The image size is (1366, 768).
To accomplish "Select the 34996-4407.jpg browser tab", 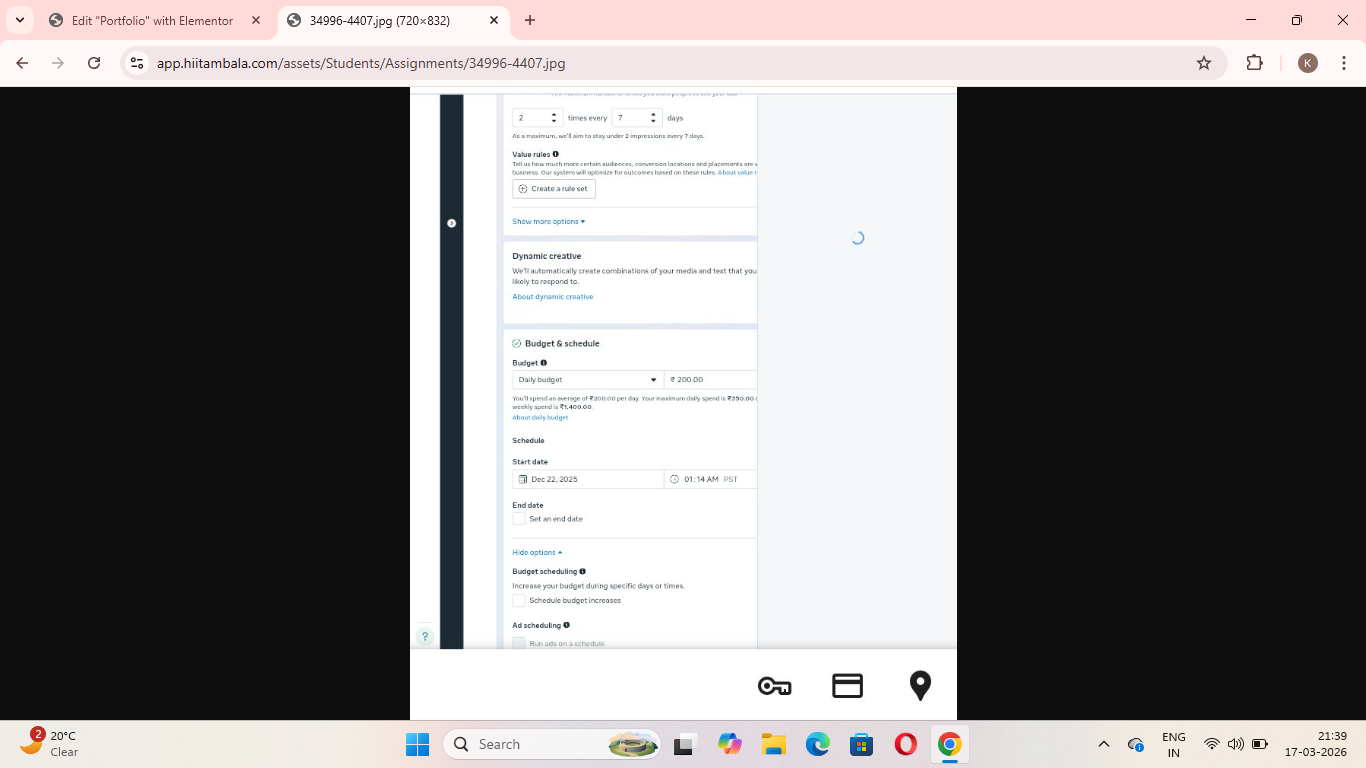I will 380,21.
